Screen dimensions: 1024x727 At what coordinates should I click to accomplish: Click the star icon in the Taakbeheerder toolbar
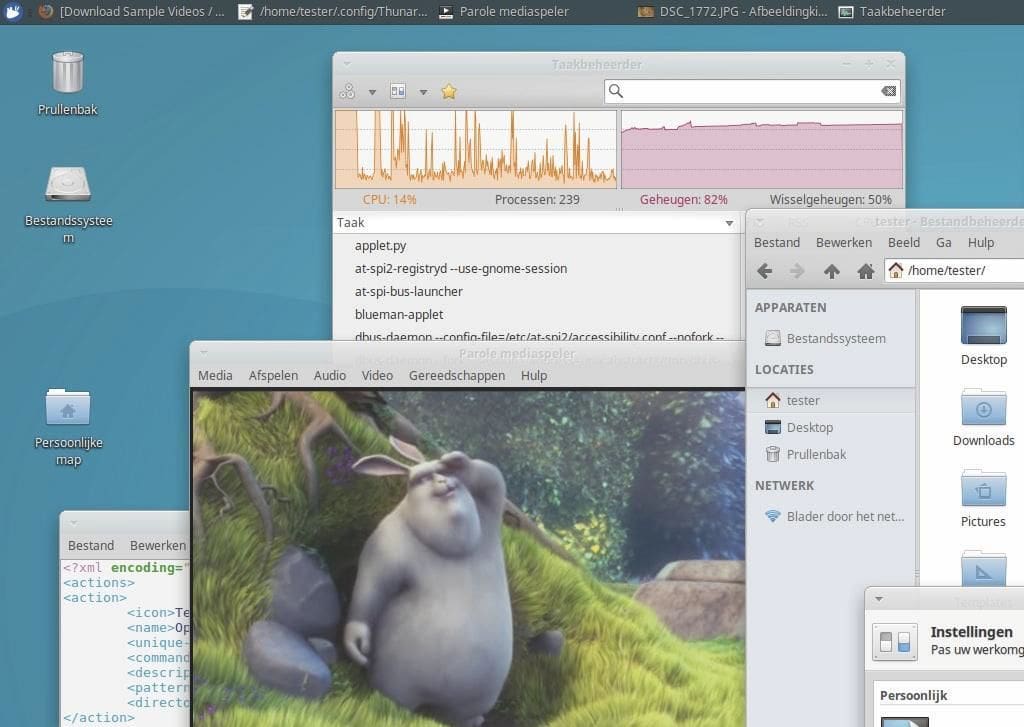point(448,91)
